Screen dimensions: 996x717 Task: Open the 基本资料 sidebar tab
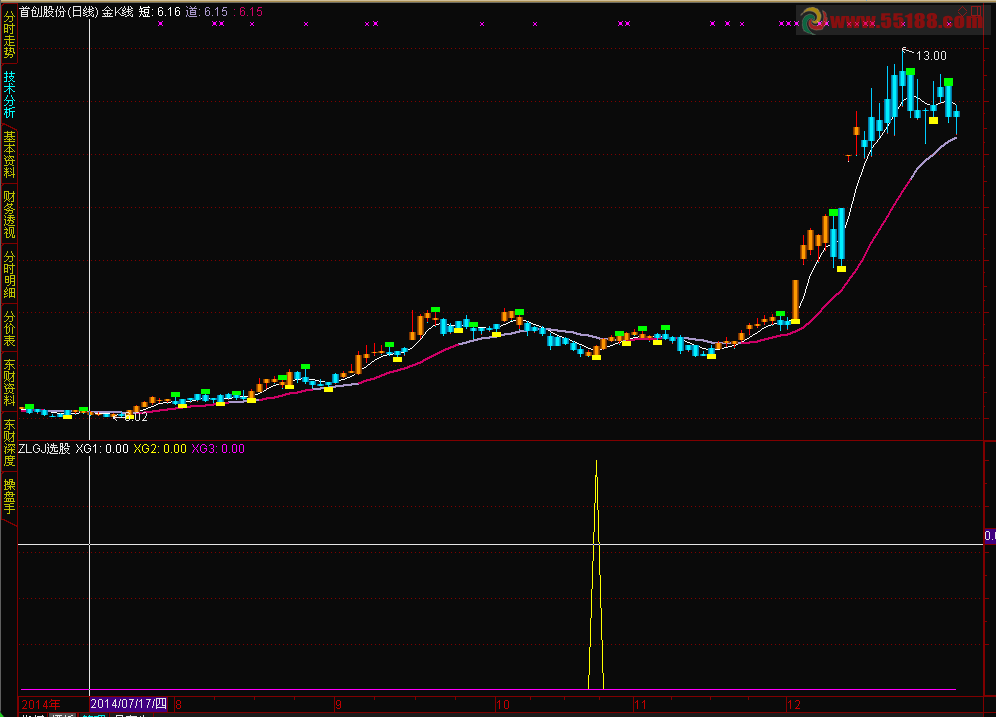pos(9,154)
